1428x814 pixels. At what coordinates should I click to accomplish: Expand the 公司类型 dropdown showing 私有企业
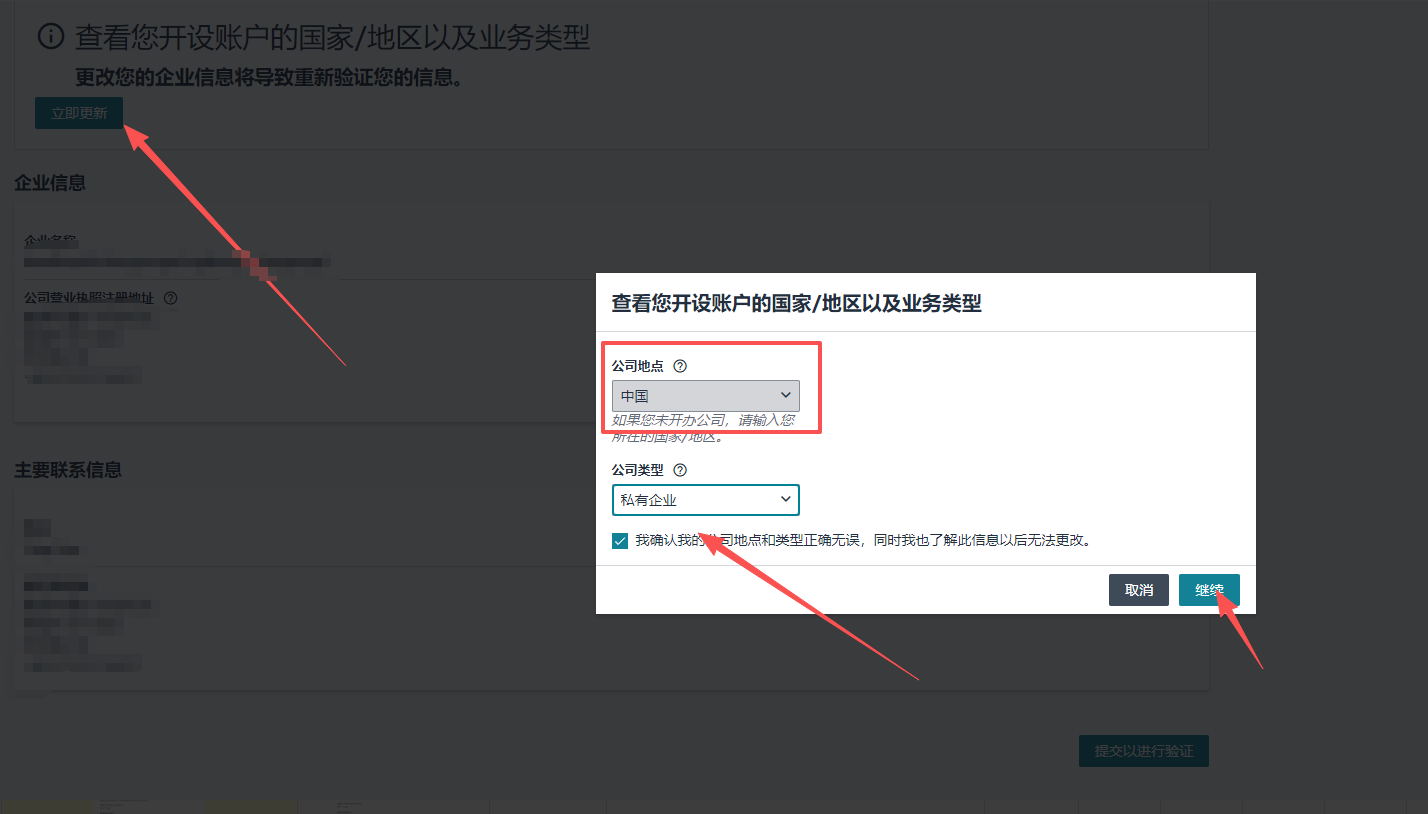pyautogui.click(x=705, y=500)
